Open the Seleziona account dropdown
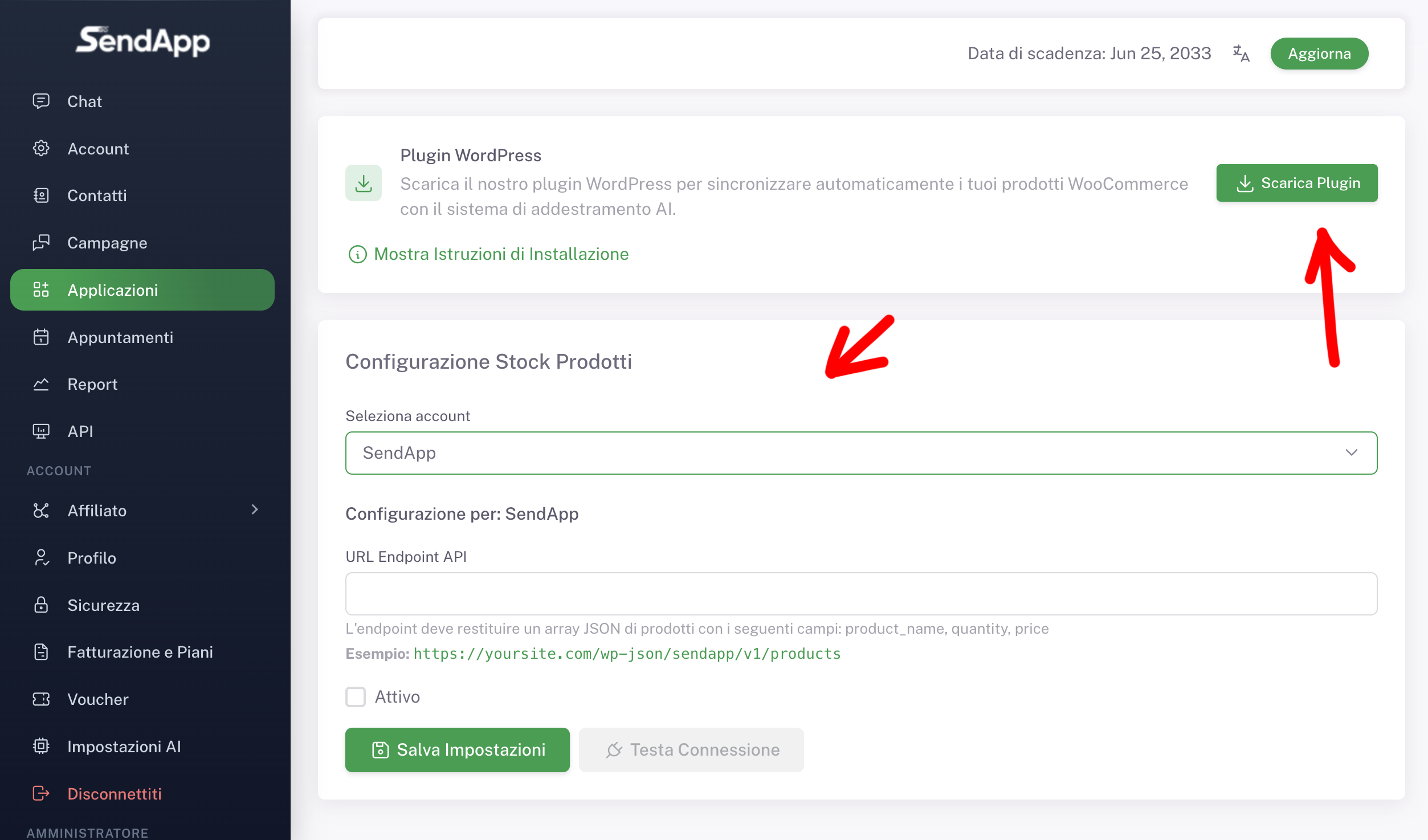Viewport: 1428px width, 840px height. (x=861, y=453)
